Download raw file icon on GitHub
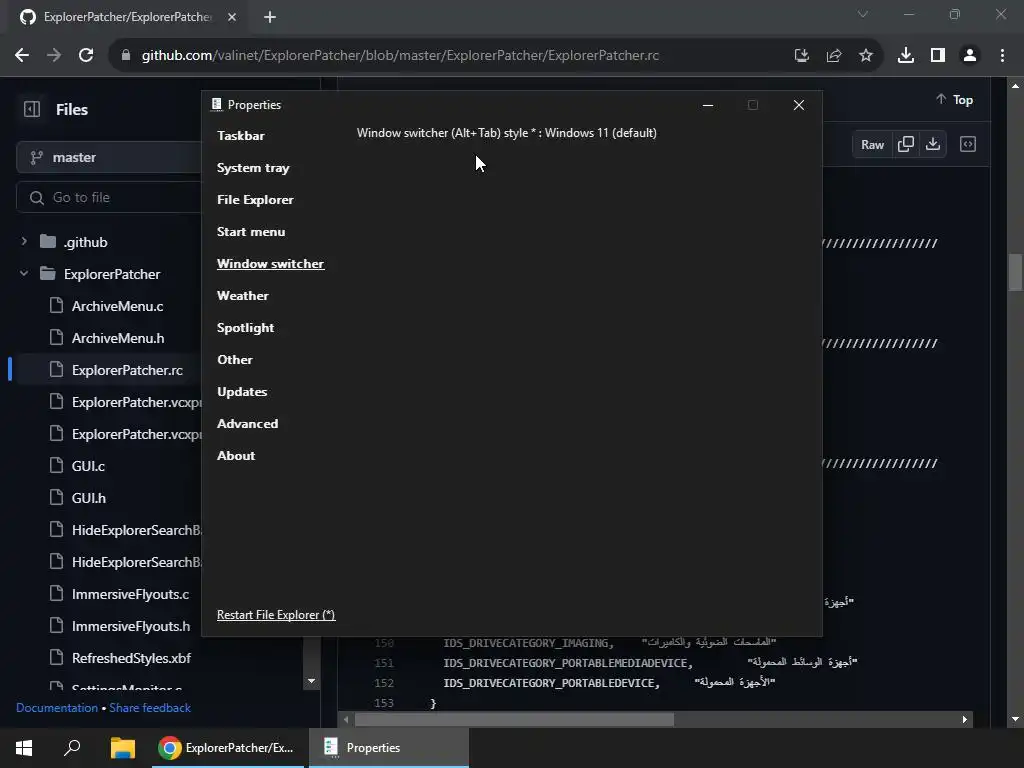 coord(933,144)
